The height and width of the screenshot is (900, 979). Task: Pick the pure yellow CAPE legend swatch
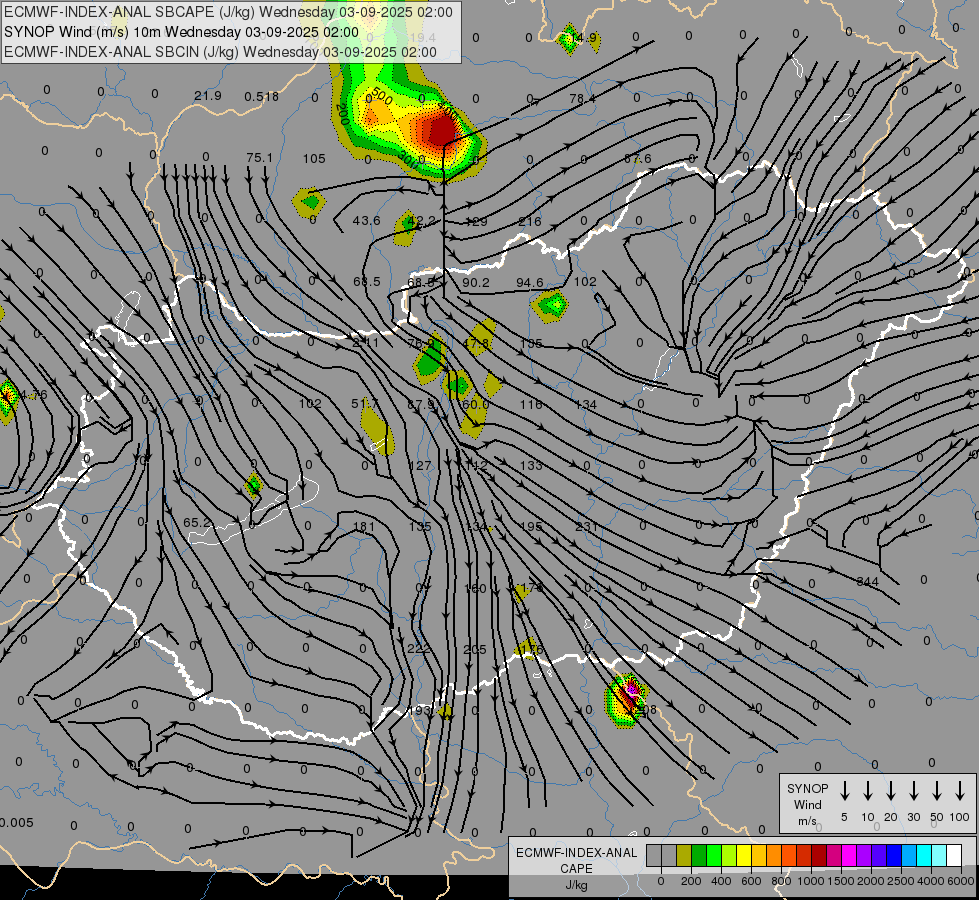[x=744, y=856]
